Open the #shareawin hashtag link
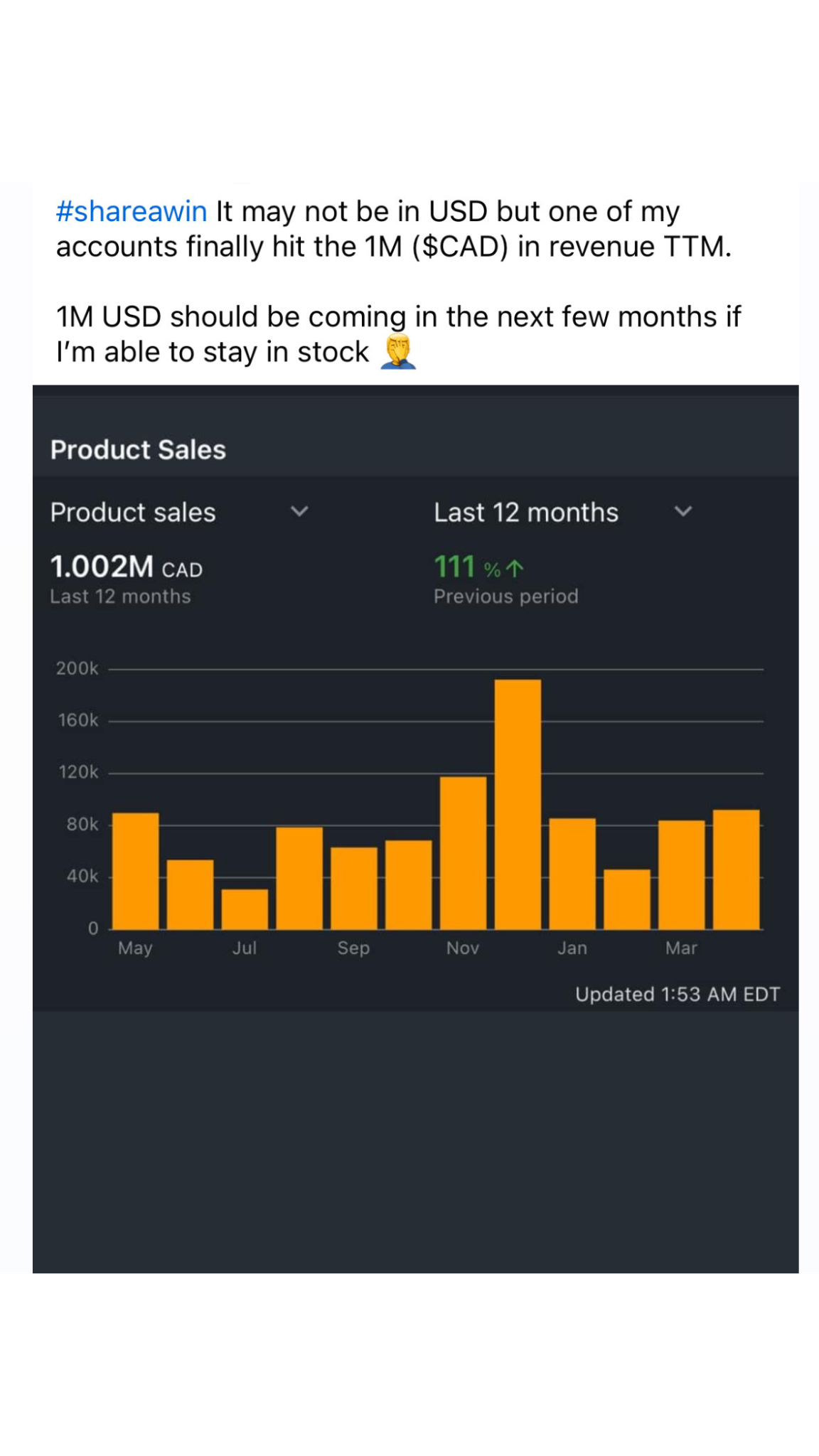Image resolution: width=819 pixels, height=1456 pixels. 132,211
